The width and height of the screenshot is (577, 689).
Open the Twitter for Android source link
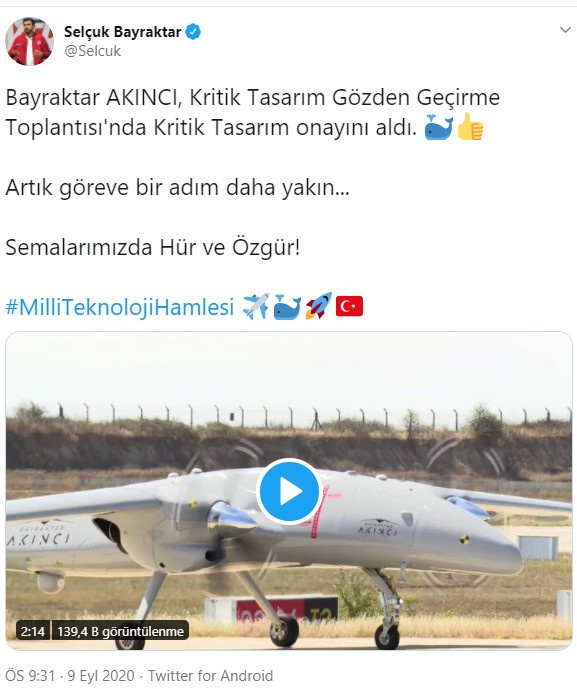210,675
